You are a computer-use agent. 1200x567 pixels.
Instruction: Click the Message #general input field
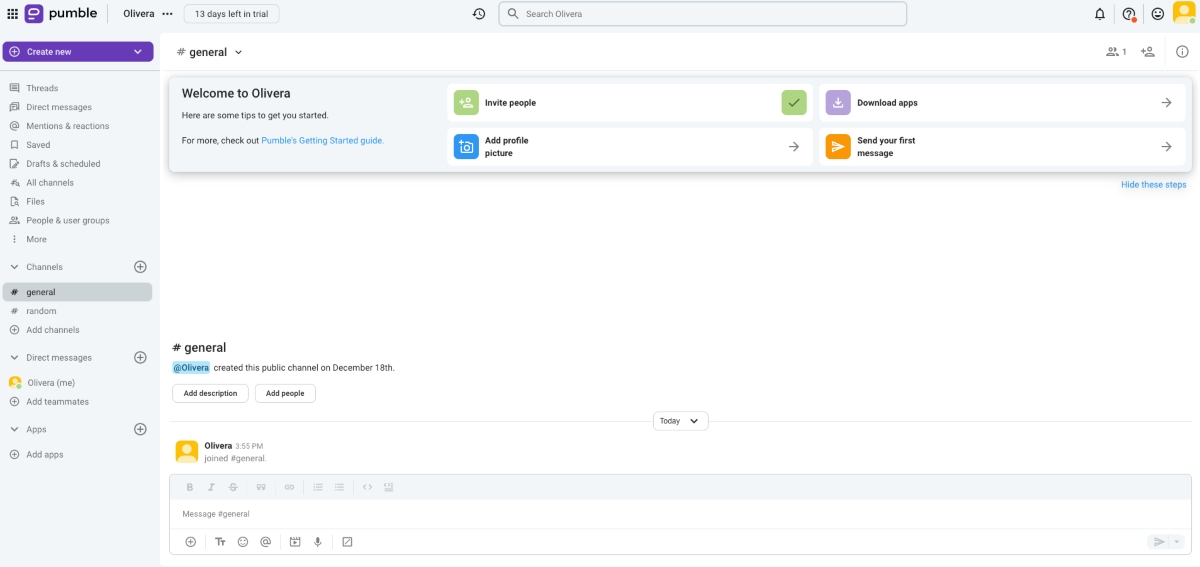pyautogui.click(x=680, y=514)
